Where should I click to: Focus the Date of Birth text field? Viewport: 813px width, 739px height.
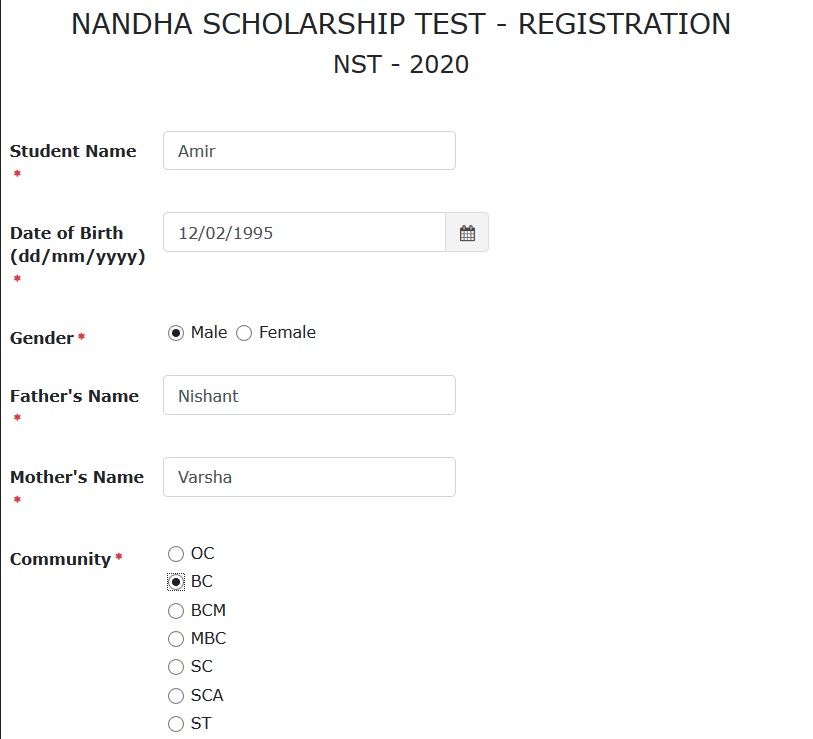click(x=304, y=233)
